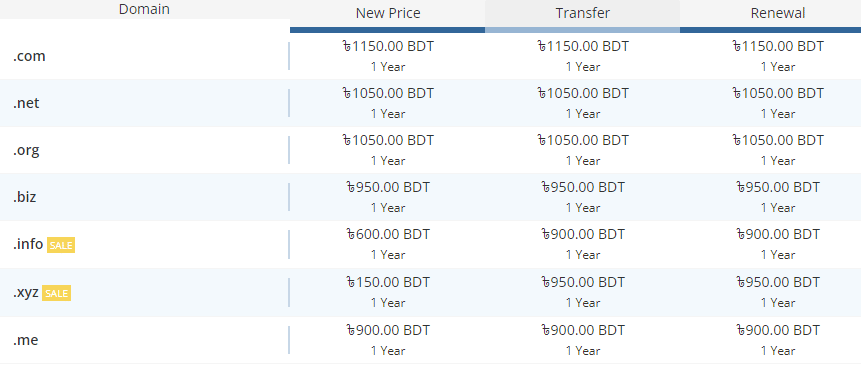861x368 pixels.
Task: Click the .org domain label
Action: [26, 150]
